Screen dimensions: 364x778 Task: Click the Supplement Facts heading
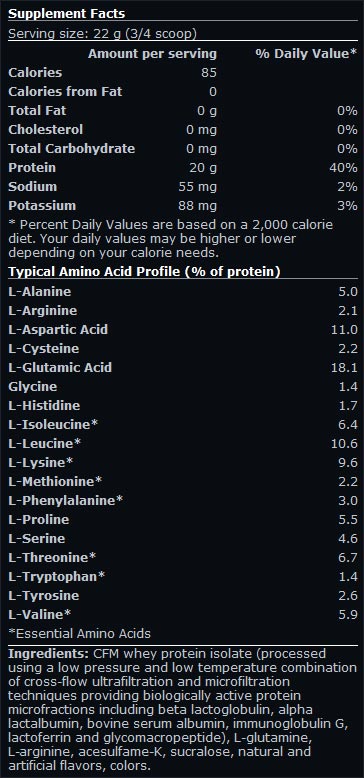pyautogui.click(x=66, y=13)
